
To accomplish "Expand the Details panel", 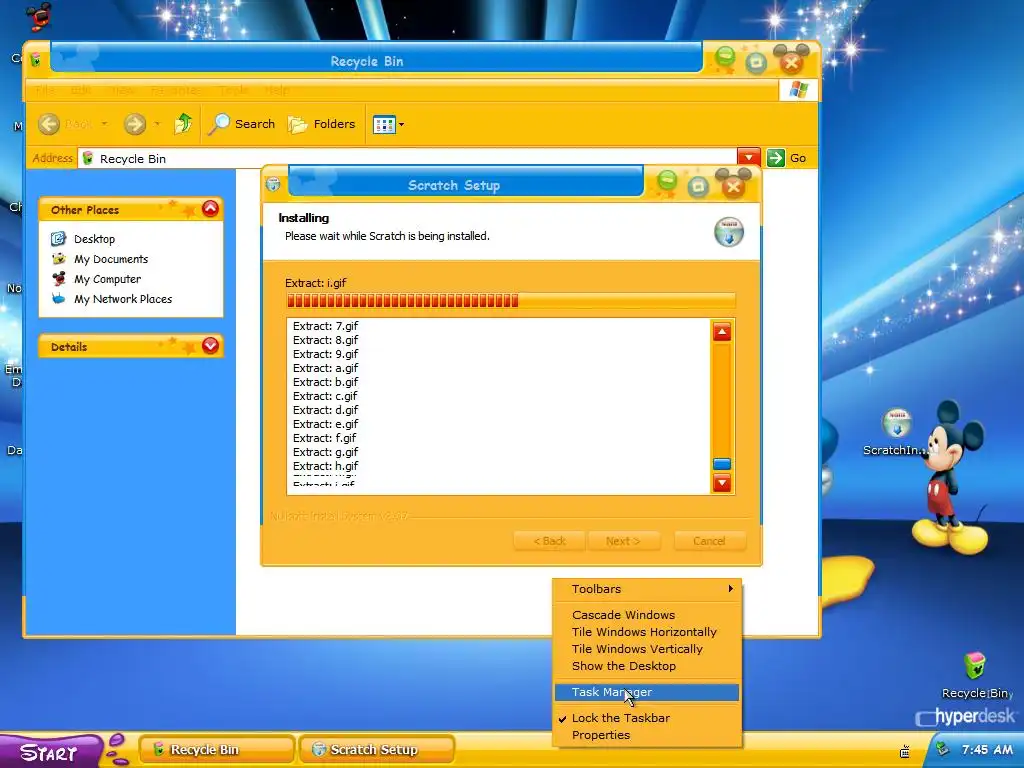I will 210,345.
